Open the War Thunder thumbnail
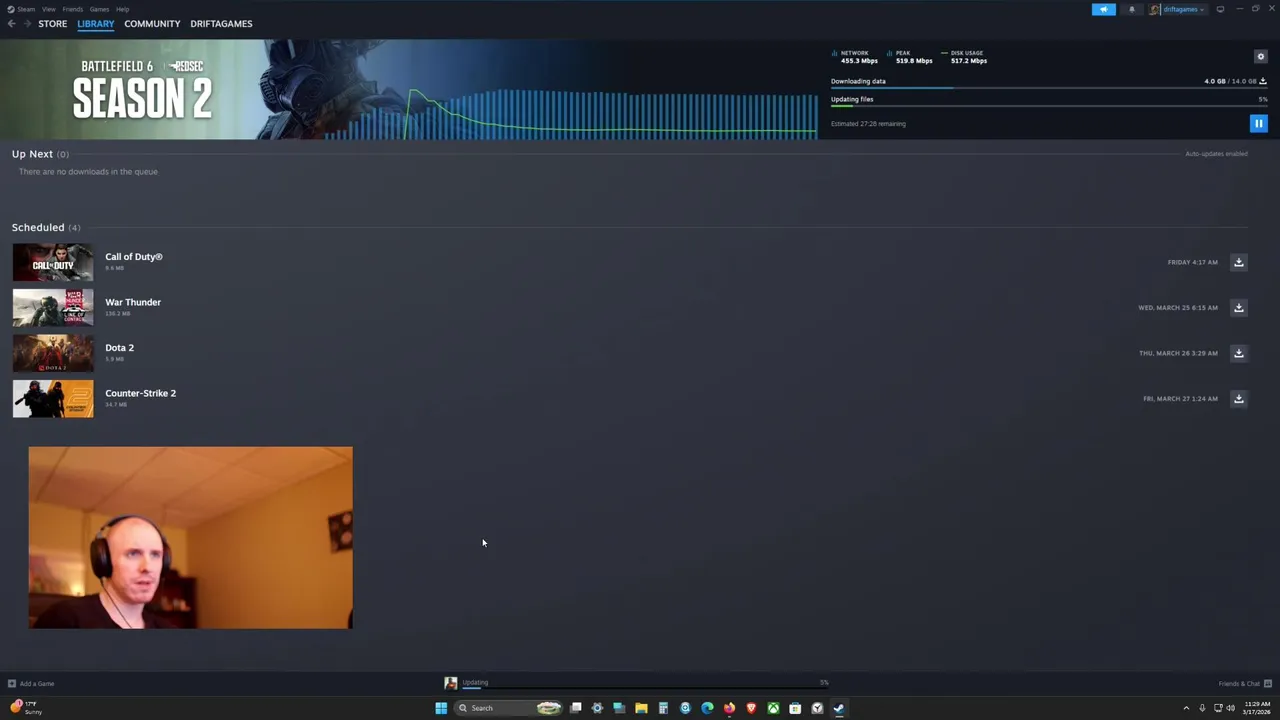This screenshot has height=720, width=1280. tap(53, 308)
